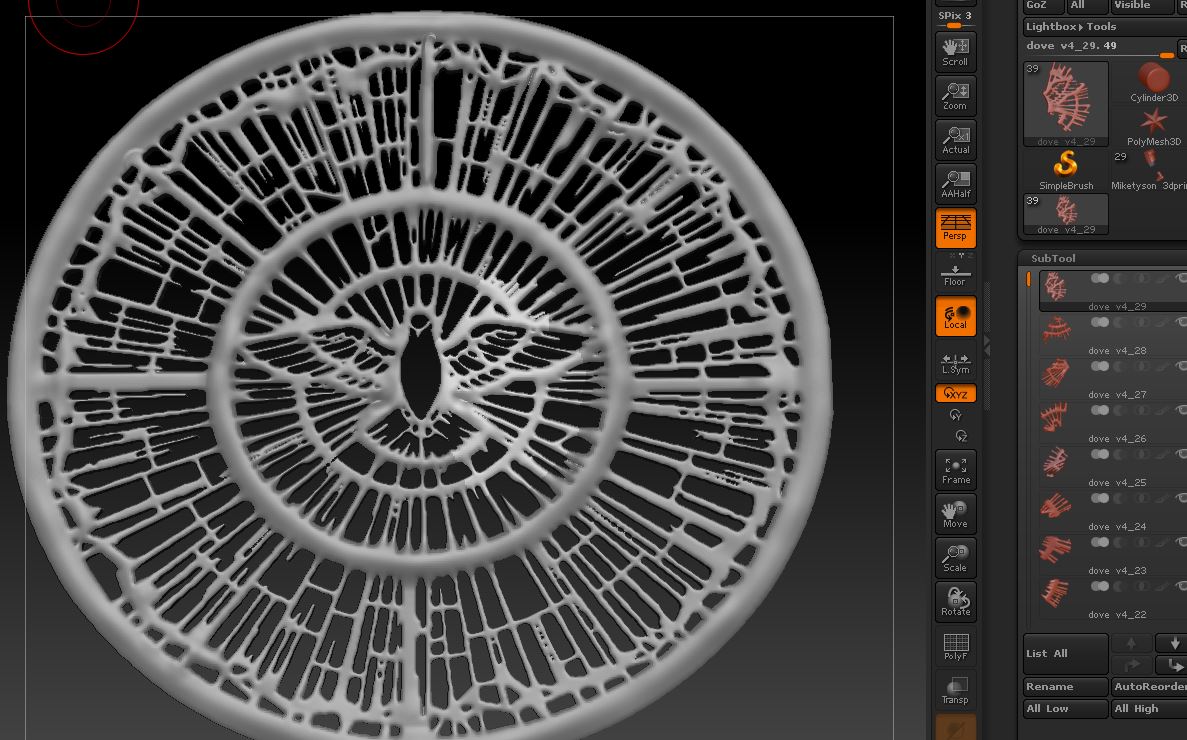
Task: Click the All High button
Action: tap(1137, 708)
